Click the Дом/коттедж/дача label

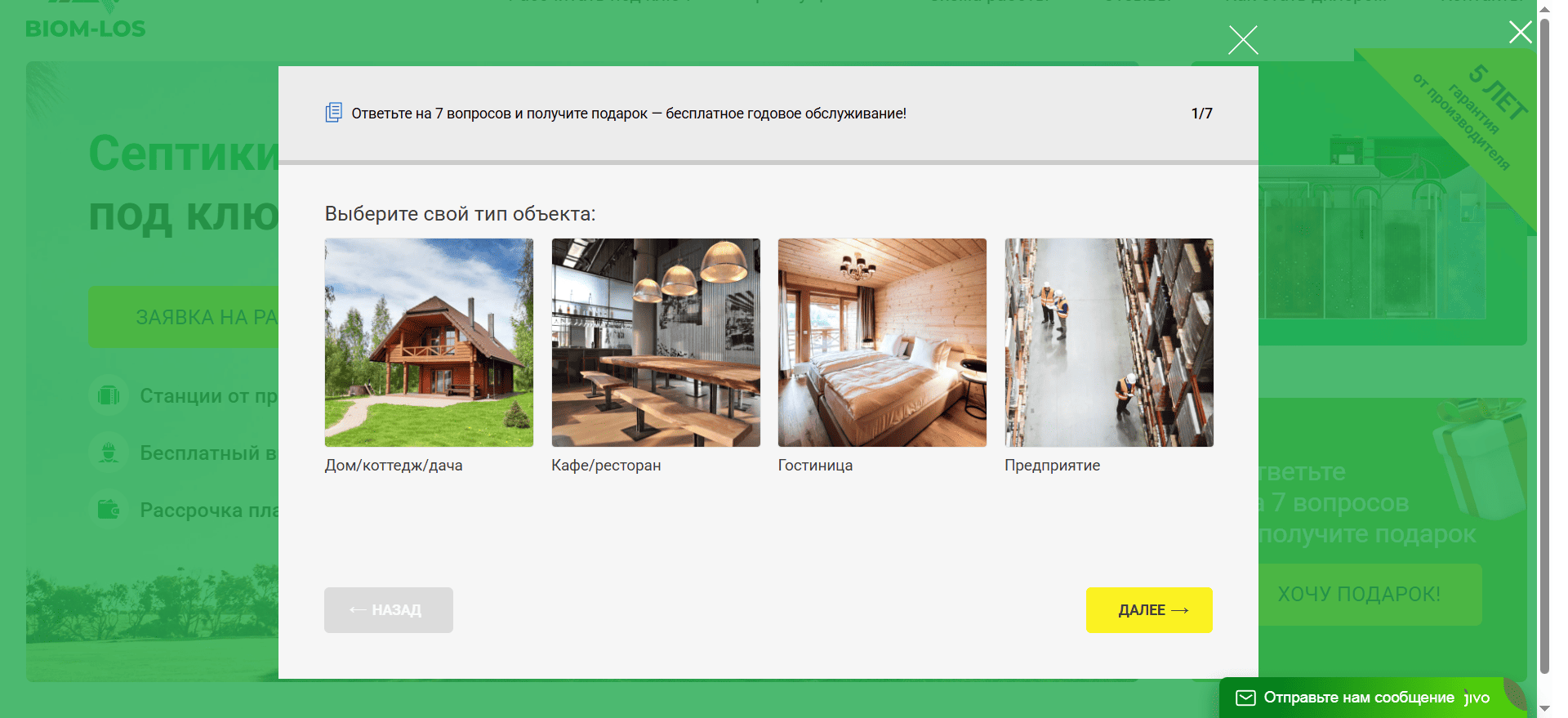pos(394,466)
